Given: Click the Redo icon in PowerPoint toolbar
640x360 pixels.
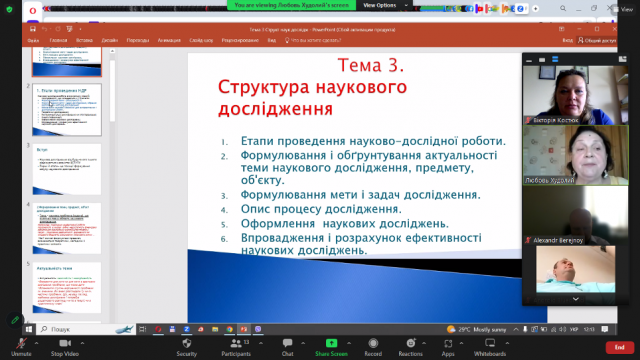Looking at the screenshot, I should click(x=58, y=29).
